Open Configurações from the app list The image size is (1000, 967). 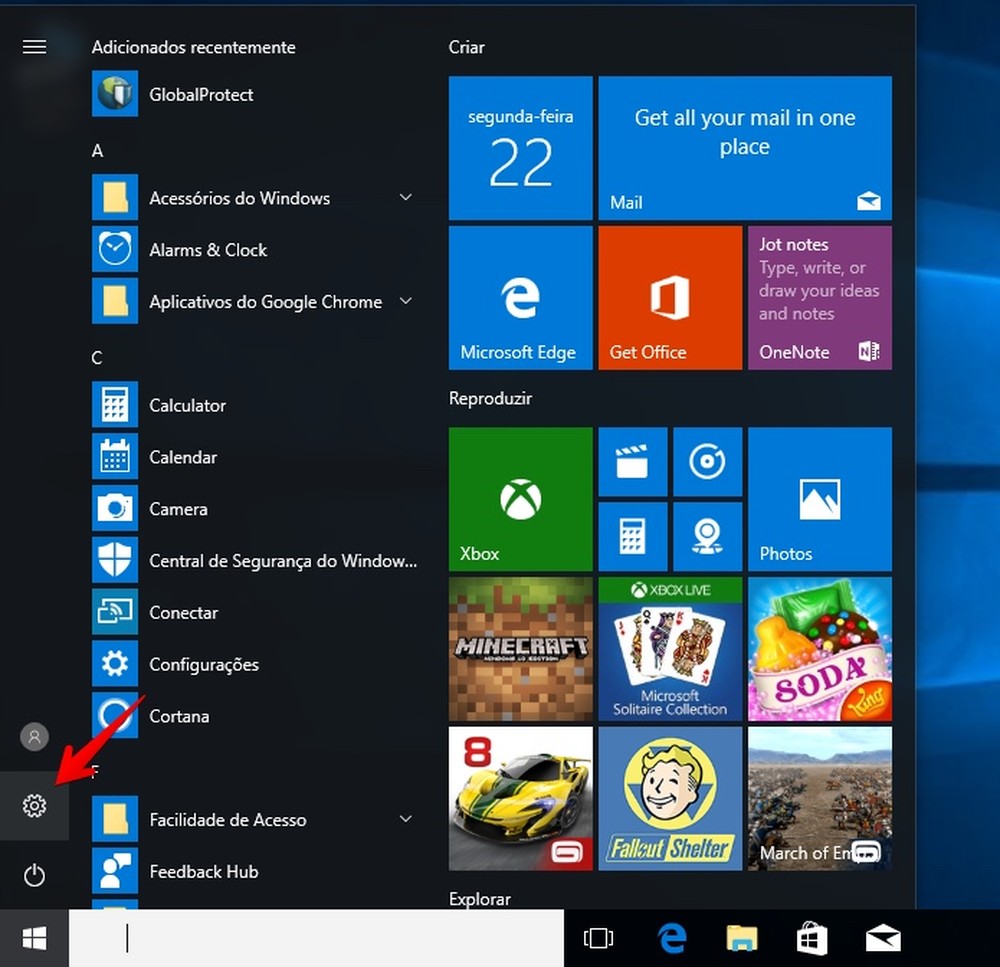[x=204, y=664]
